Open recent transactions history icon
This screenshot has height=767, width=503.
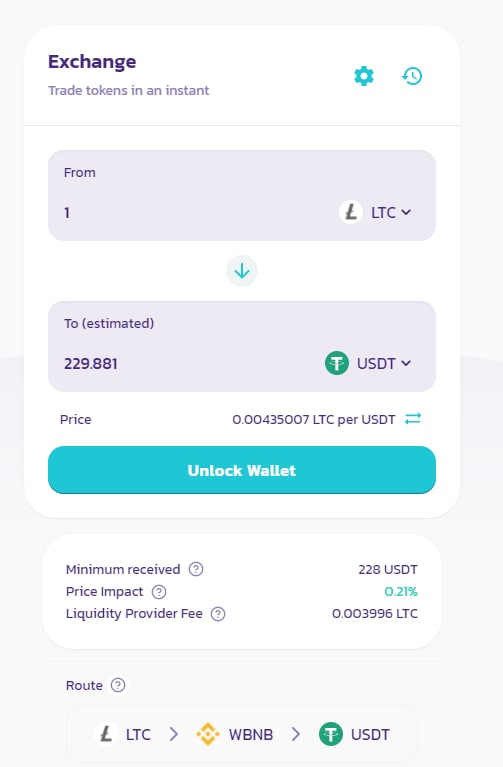point(412,76)
